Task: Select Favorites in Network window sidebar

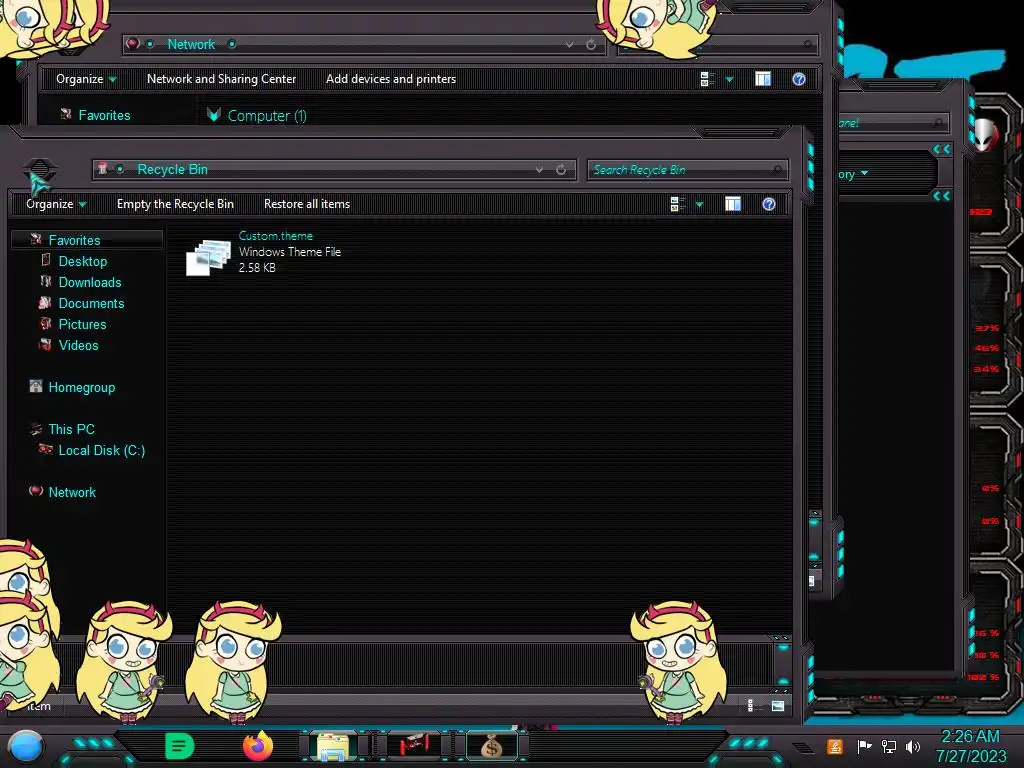Action: (104, 116)
